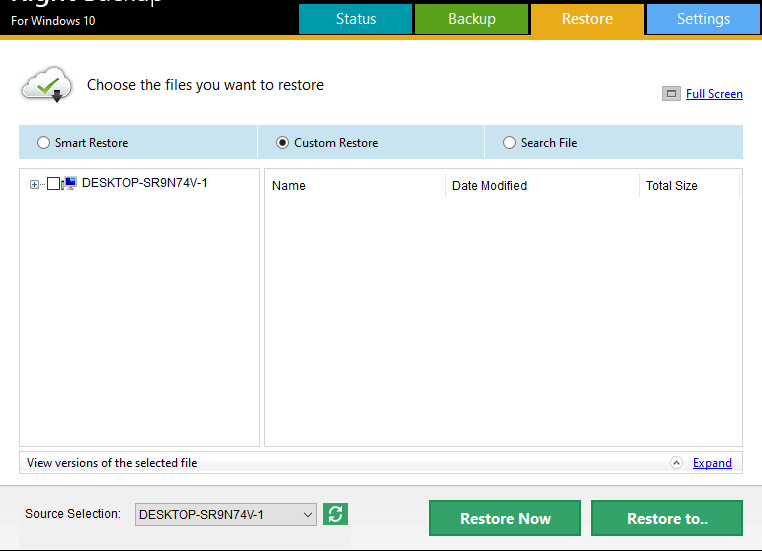The image size is (762, 551).
Task: Select the Restore tab
Action: click(x=587, y=19)
